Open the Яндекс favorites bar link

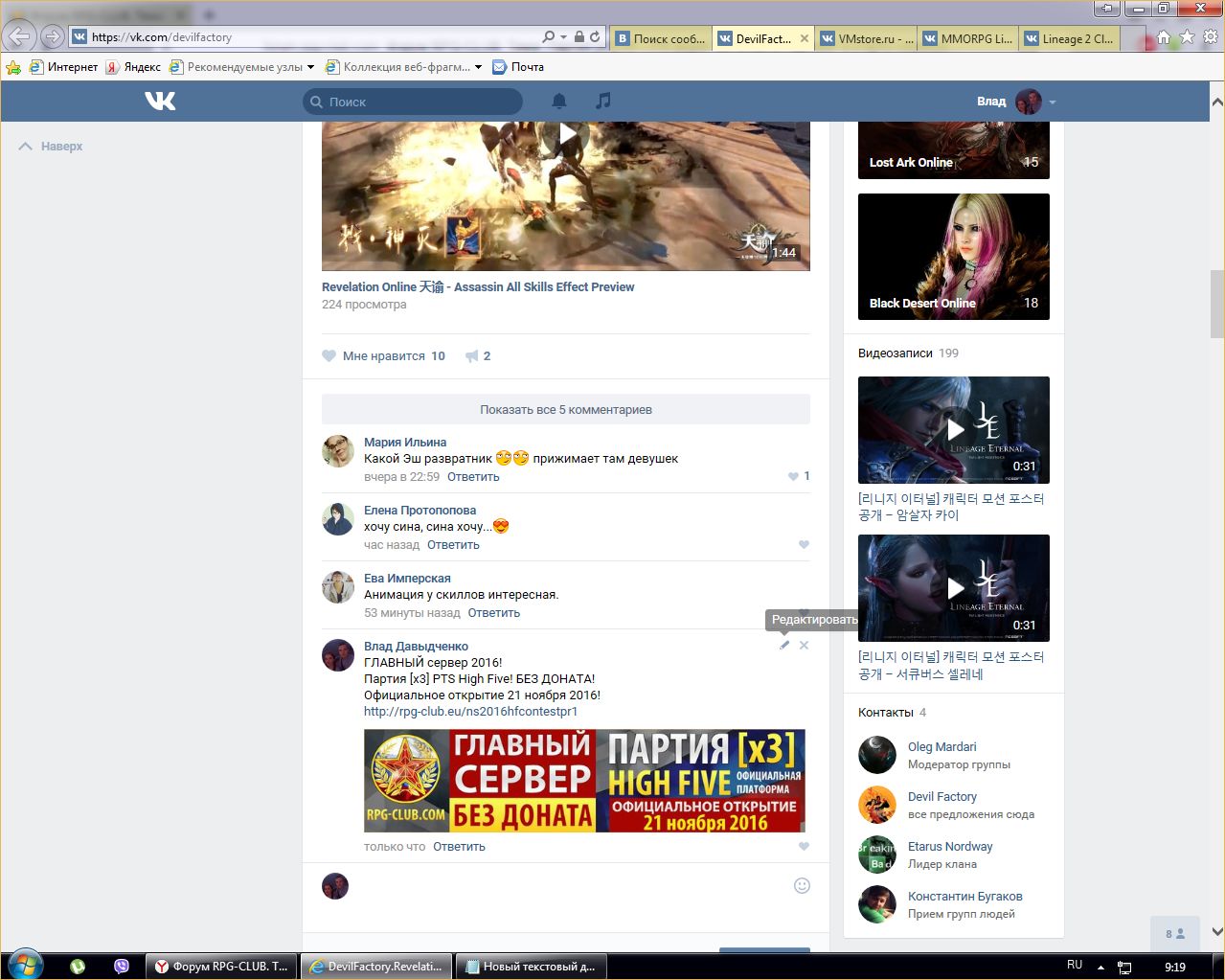pyautogui.click(x=133, y=67)
